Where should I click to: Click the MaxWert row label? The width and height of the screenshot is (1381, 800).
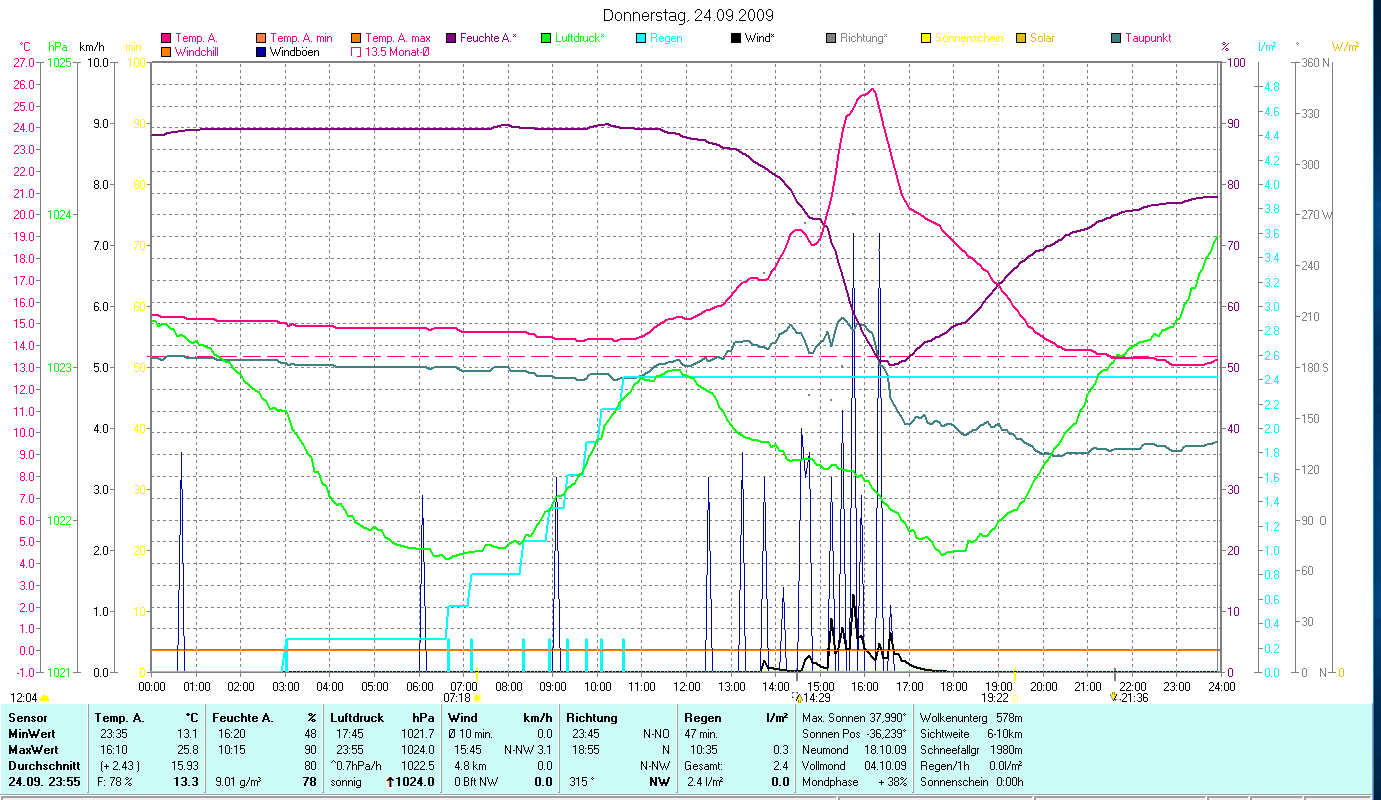coord(34,750)
